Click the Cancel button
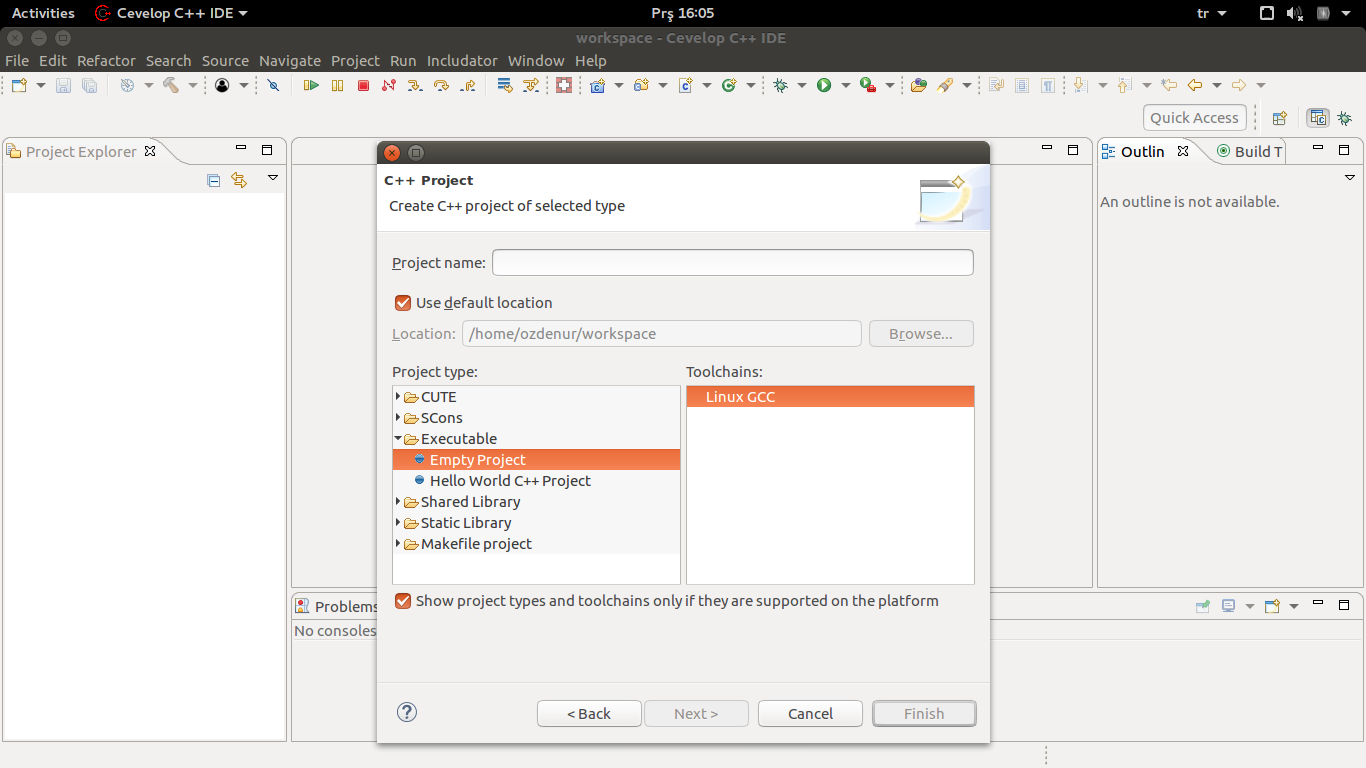Image resolution: width=1366 pixels, height=768 pixels. point(810,714)
